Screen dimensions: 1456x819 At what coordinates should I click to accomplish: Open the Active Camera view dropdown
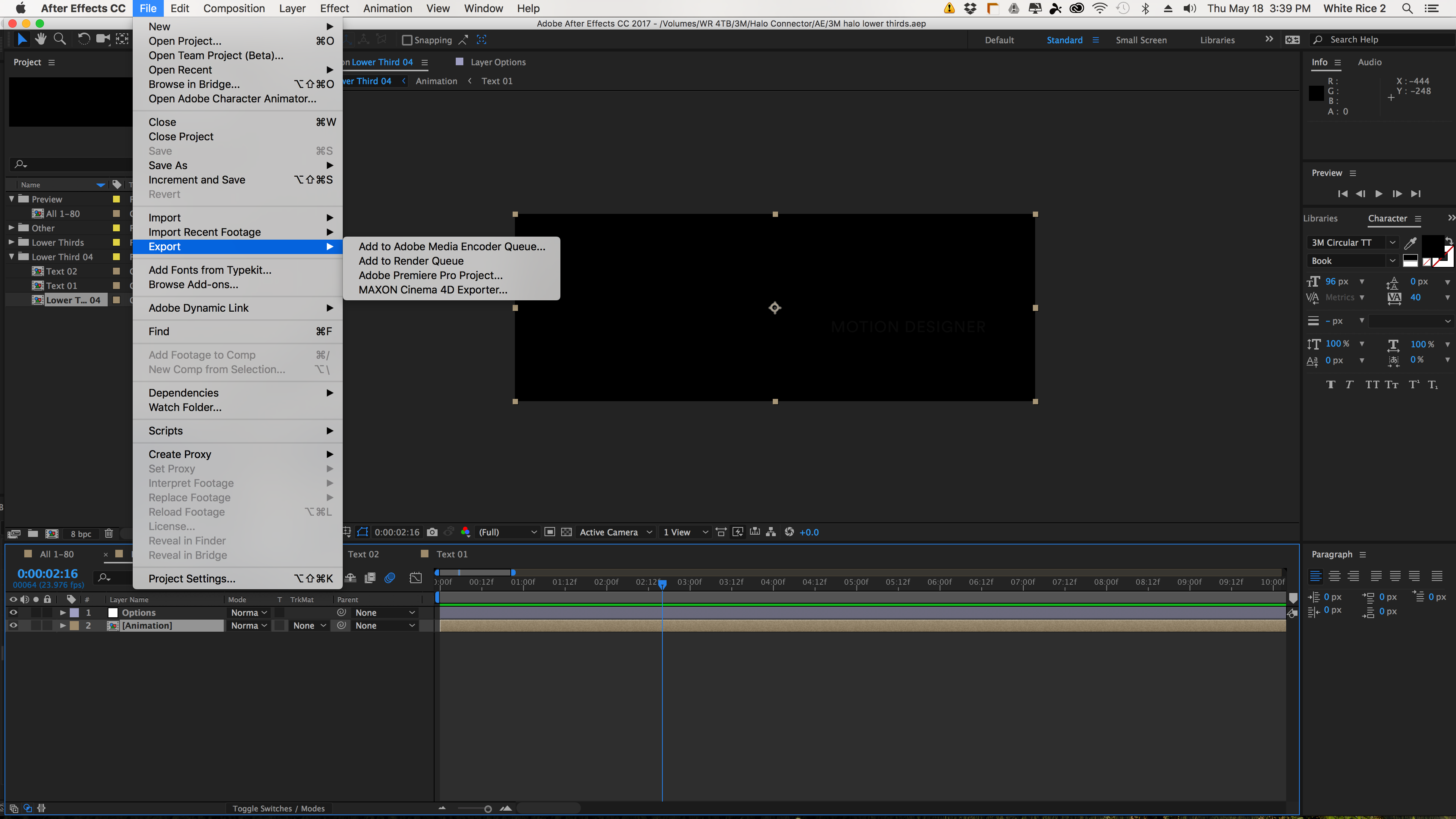[x=615, y=532]
